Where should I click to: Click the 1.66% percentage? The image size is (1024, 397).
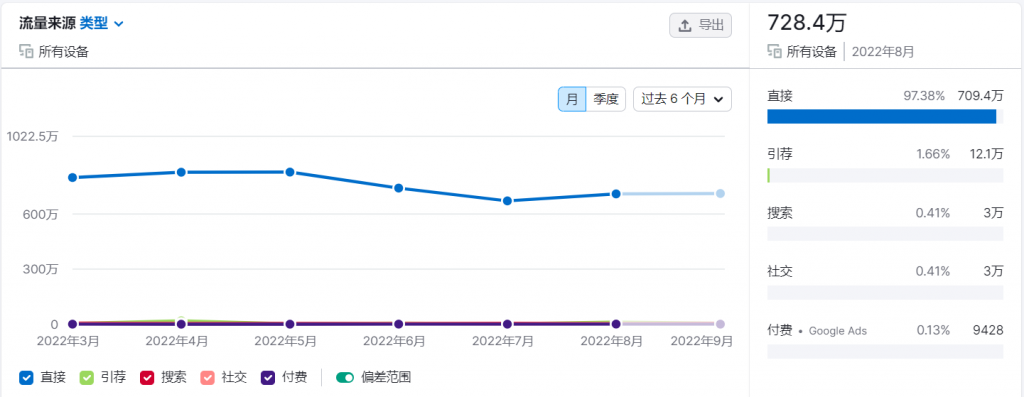933,154
